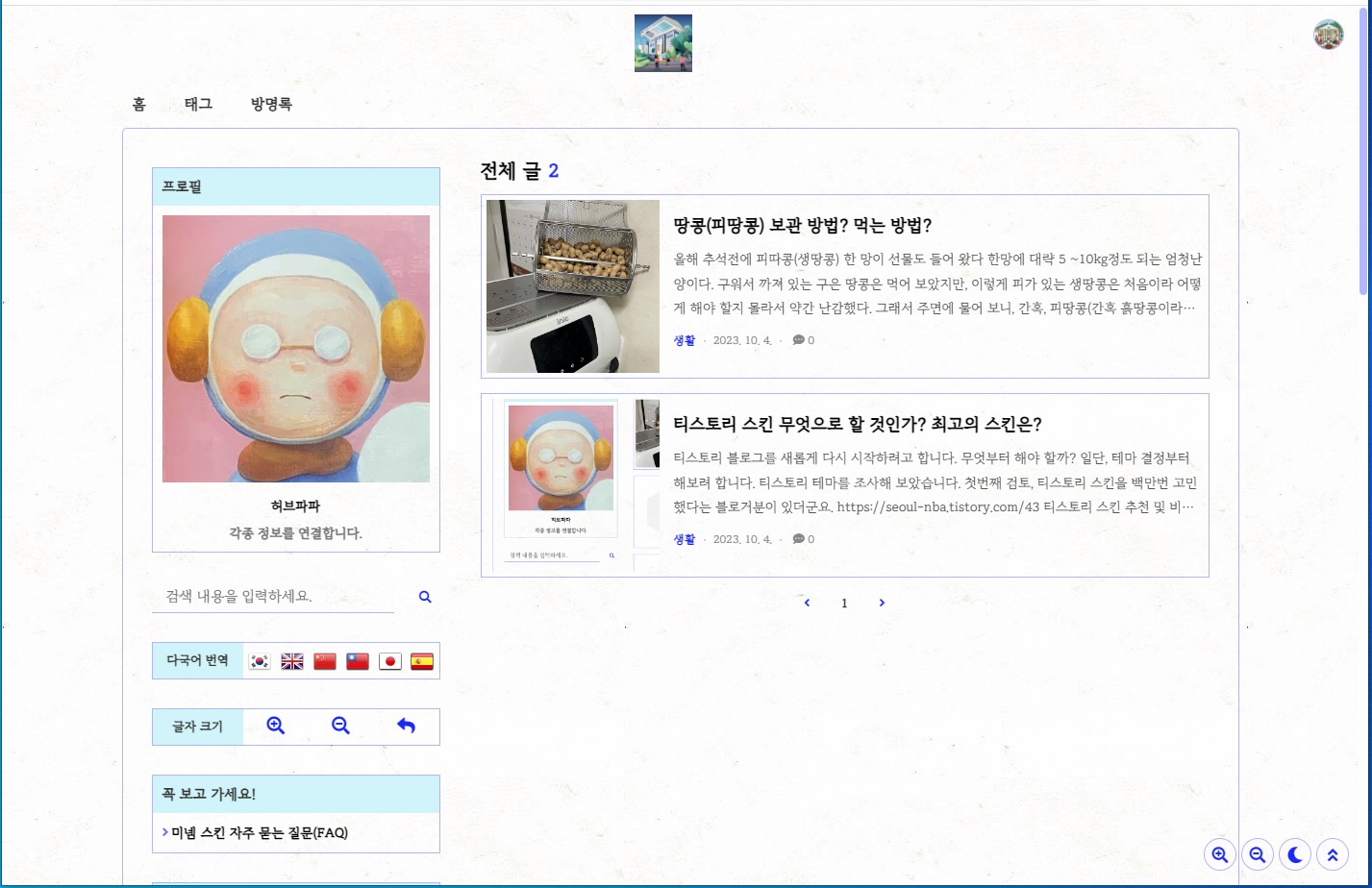Click the 허브파파 profile painting image

tap(296, 349)
